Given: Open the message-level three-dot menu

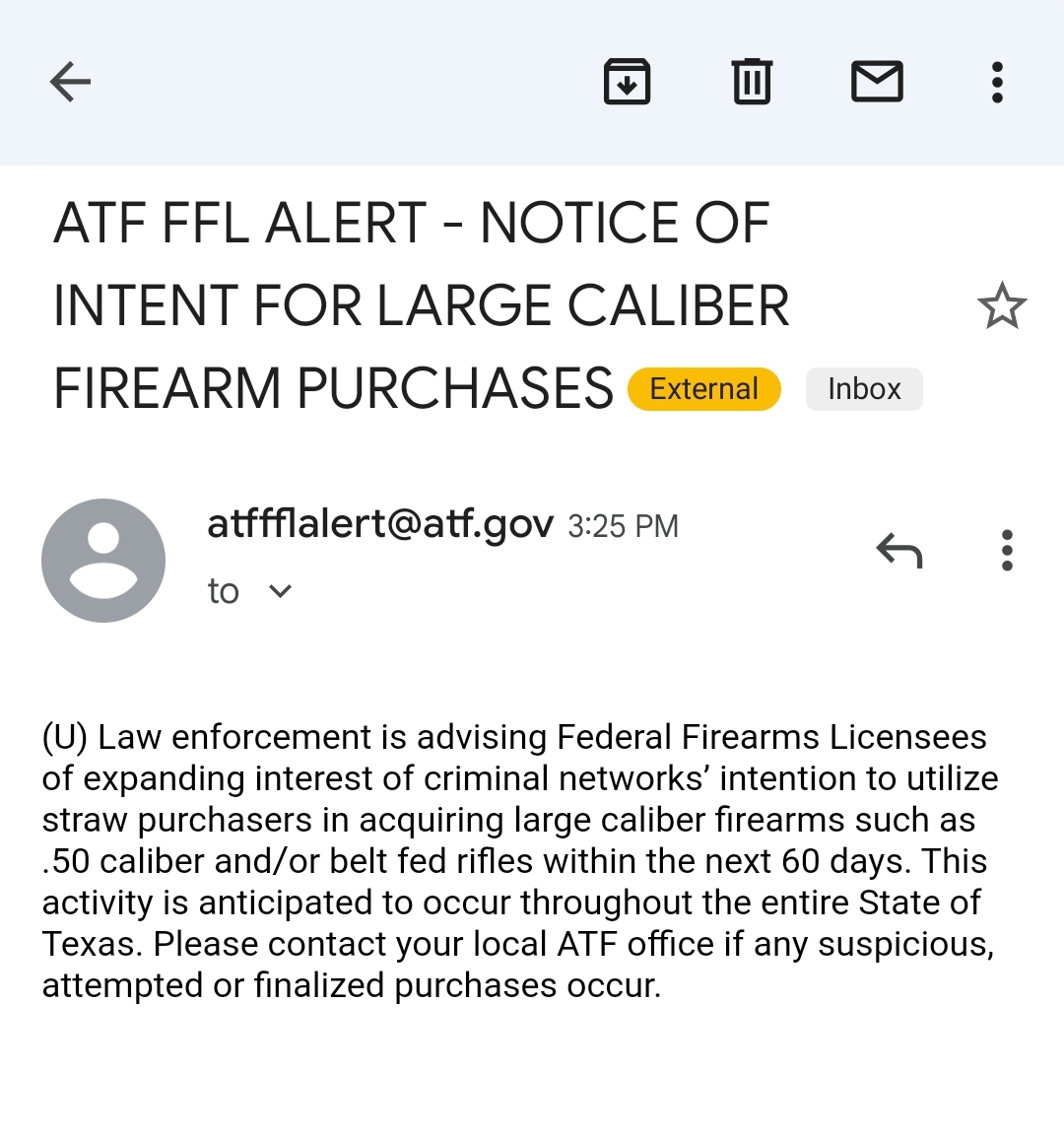Looking at the screenshot, I should pyautogui.click(x=1006, y=551).
